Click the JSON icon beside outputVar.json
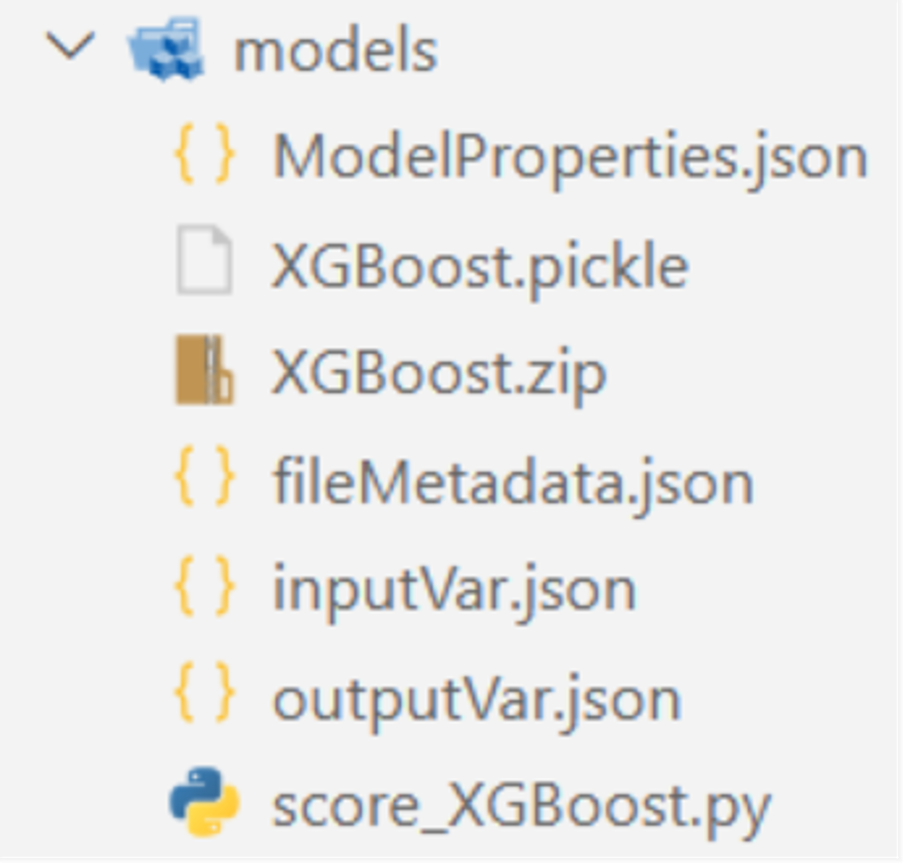The height and width of the screenshot is (866, 906). [x=205, y=697]
